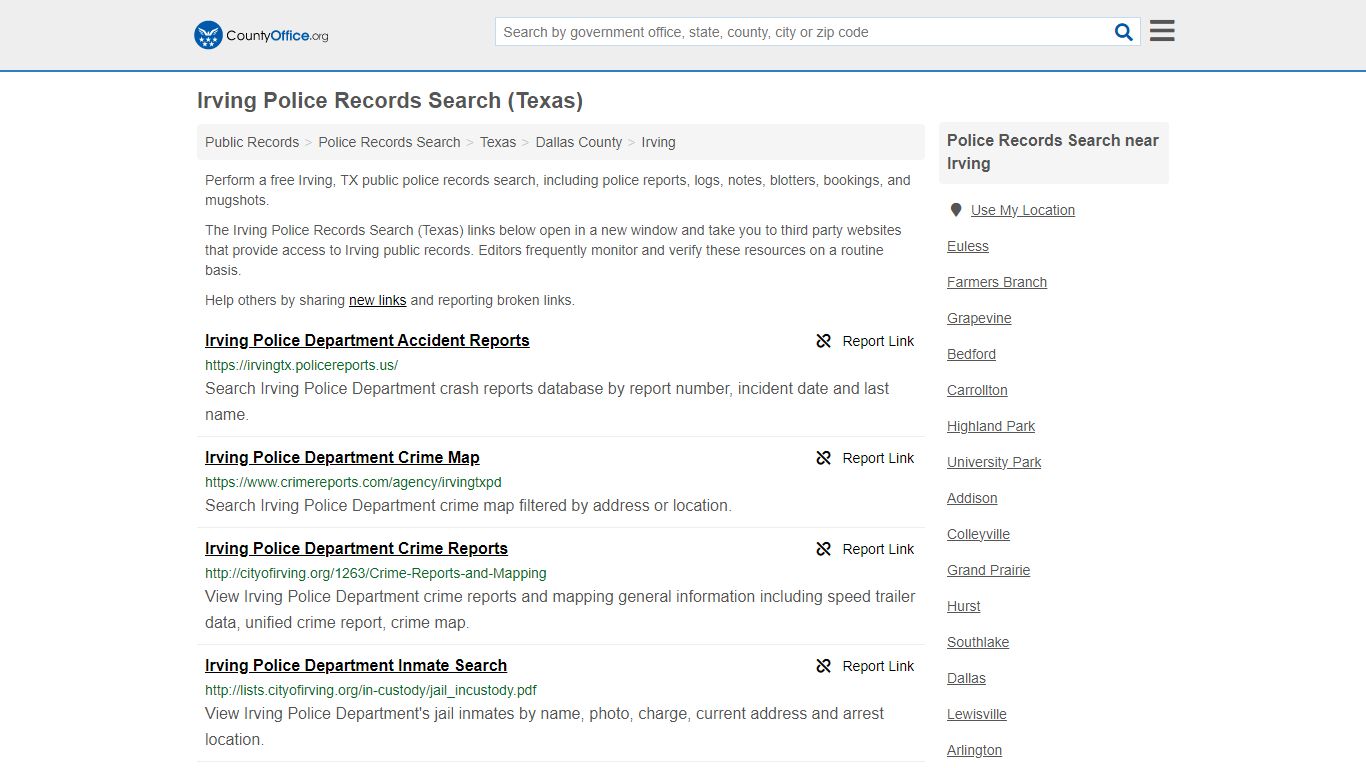This screenshot has width=1366, height=768.
Task: Click the page heading Irving Police Records Search
Action: point(390,101)
